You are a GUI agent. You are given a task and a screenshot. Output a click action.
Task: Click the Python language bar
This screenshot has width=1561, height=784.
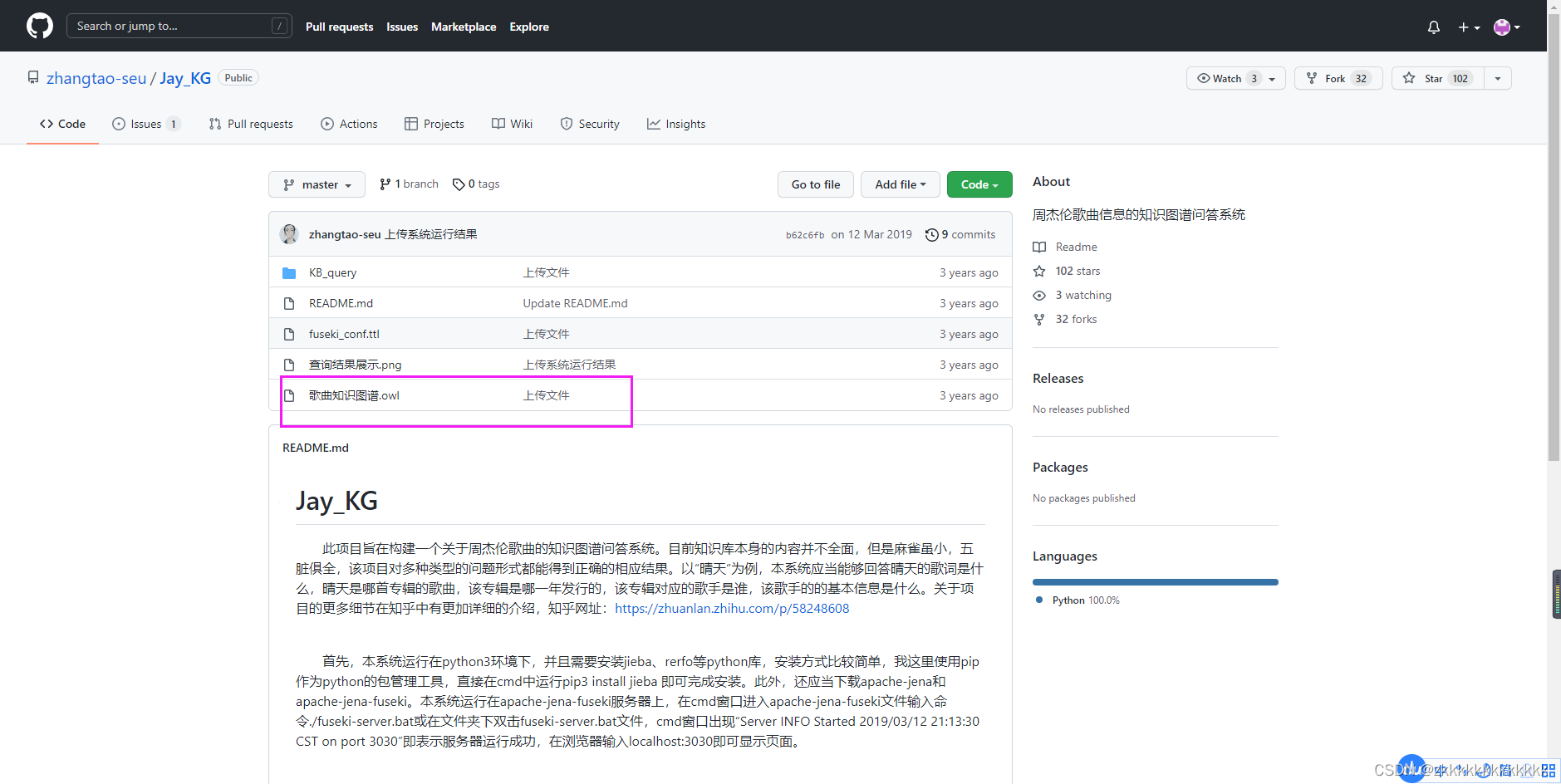(x=1155, y=582)
